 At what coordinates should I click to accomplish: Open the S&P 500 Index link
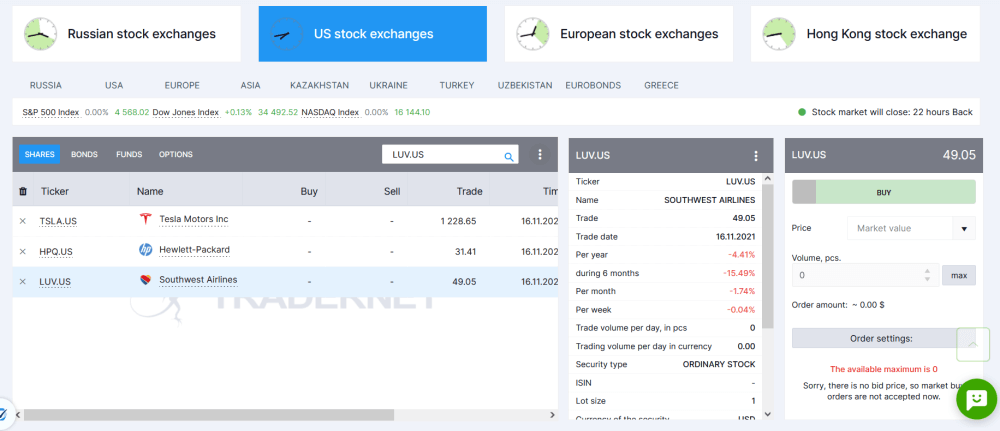(x=50, y=112)
